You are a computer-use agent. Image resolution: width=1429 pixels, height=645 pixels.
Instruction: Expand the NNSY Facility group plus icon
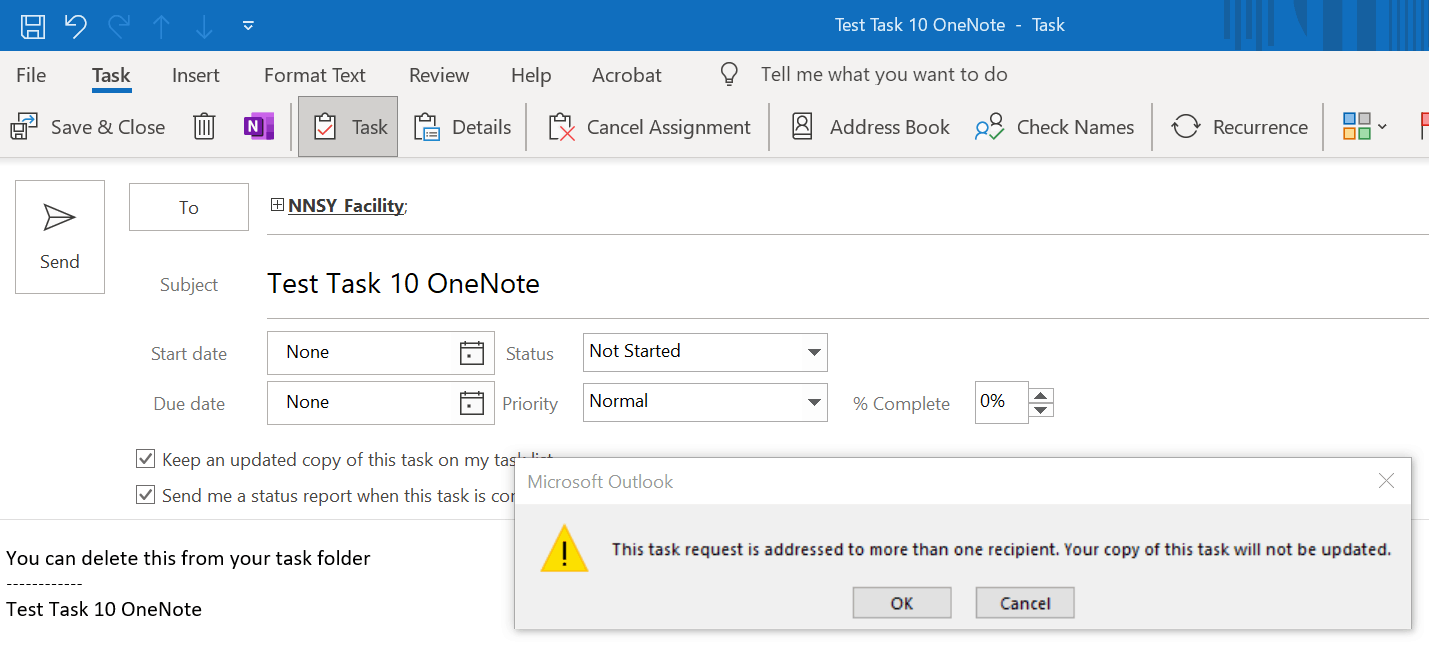(x=277, y=205)
